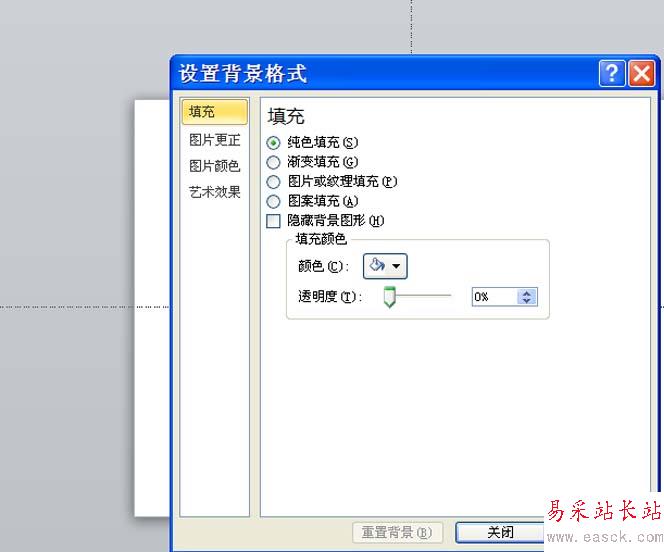
Task: Select the 填充 category in the sidebar
Action: [215, 112]
